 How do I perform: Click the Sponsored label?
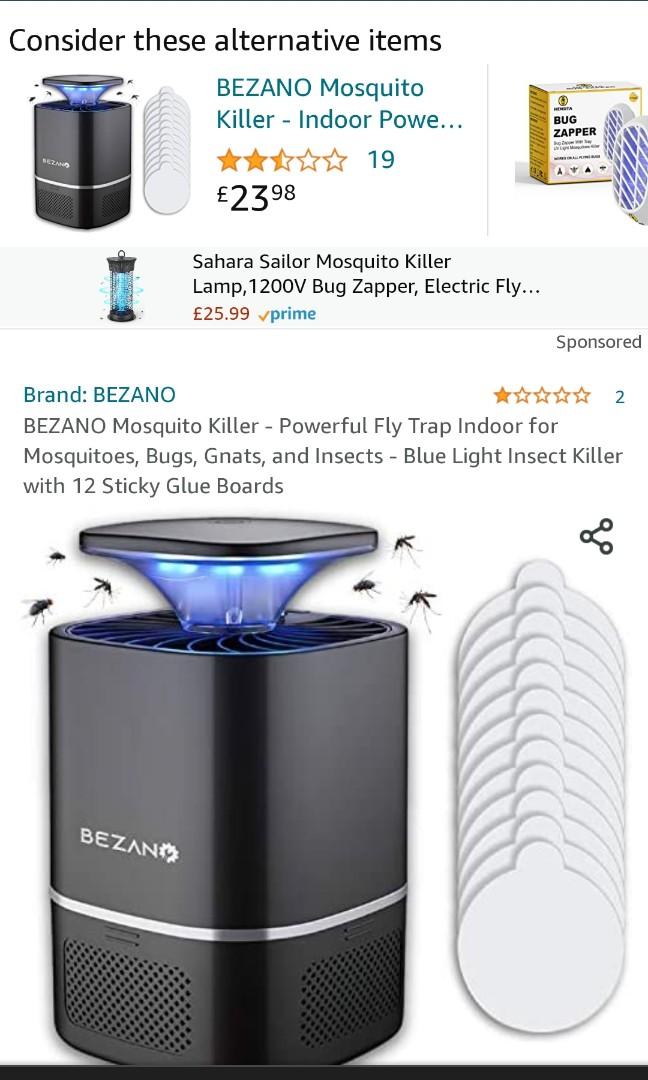coord(598,342)
